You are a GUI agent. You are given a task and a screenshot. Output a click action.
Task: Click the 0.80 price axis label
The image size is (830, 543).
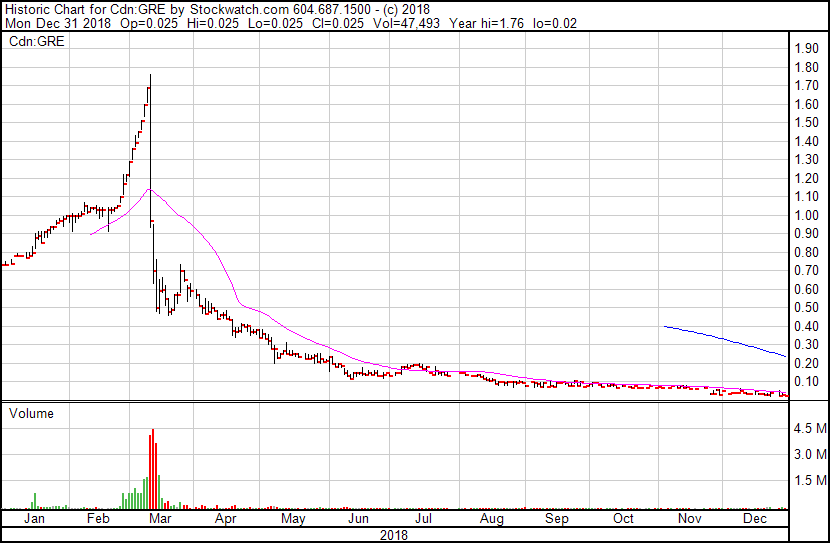coord(807,252)
